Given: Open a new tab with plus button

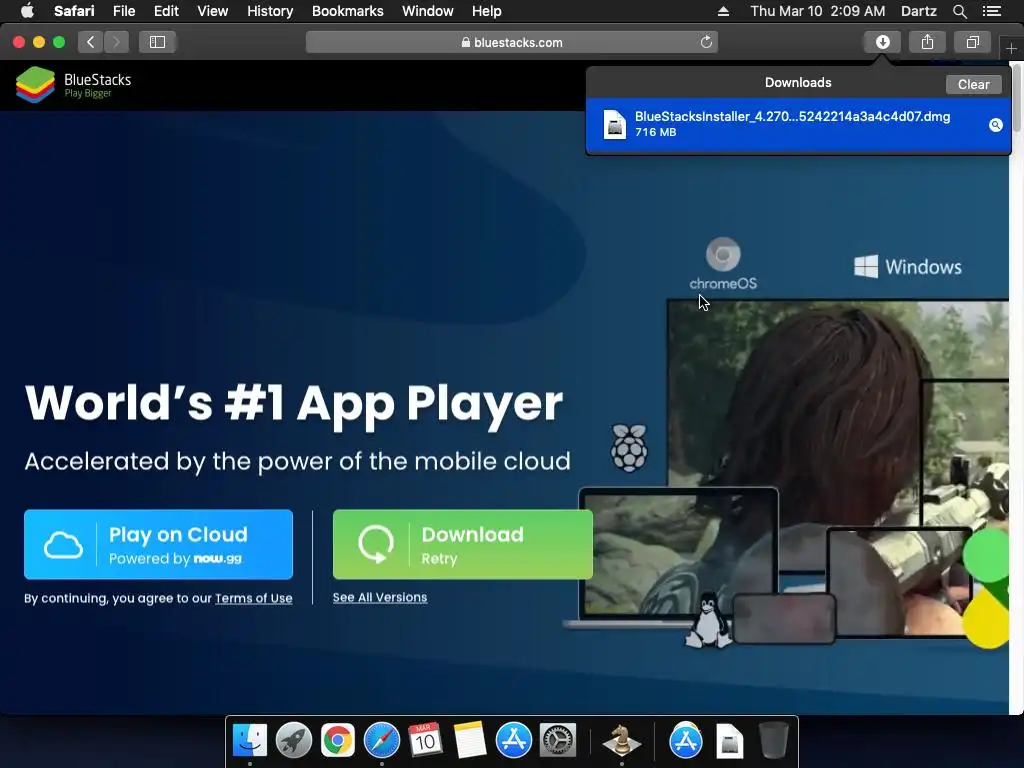Looking at the screenshot, I should 1011,48.
